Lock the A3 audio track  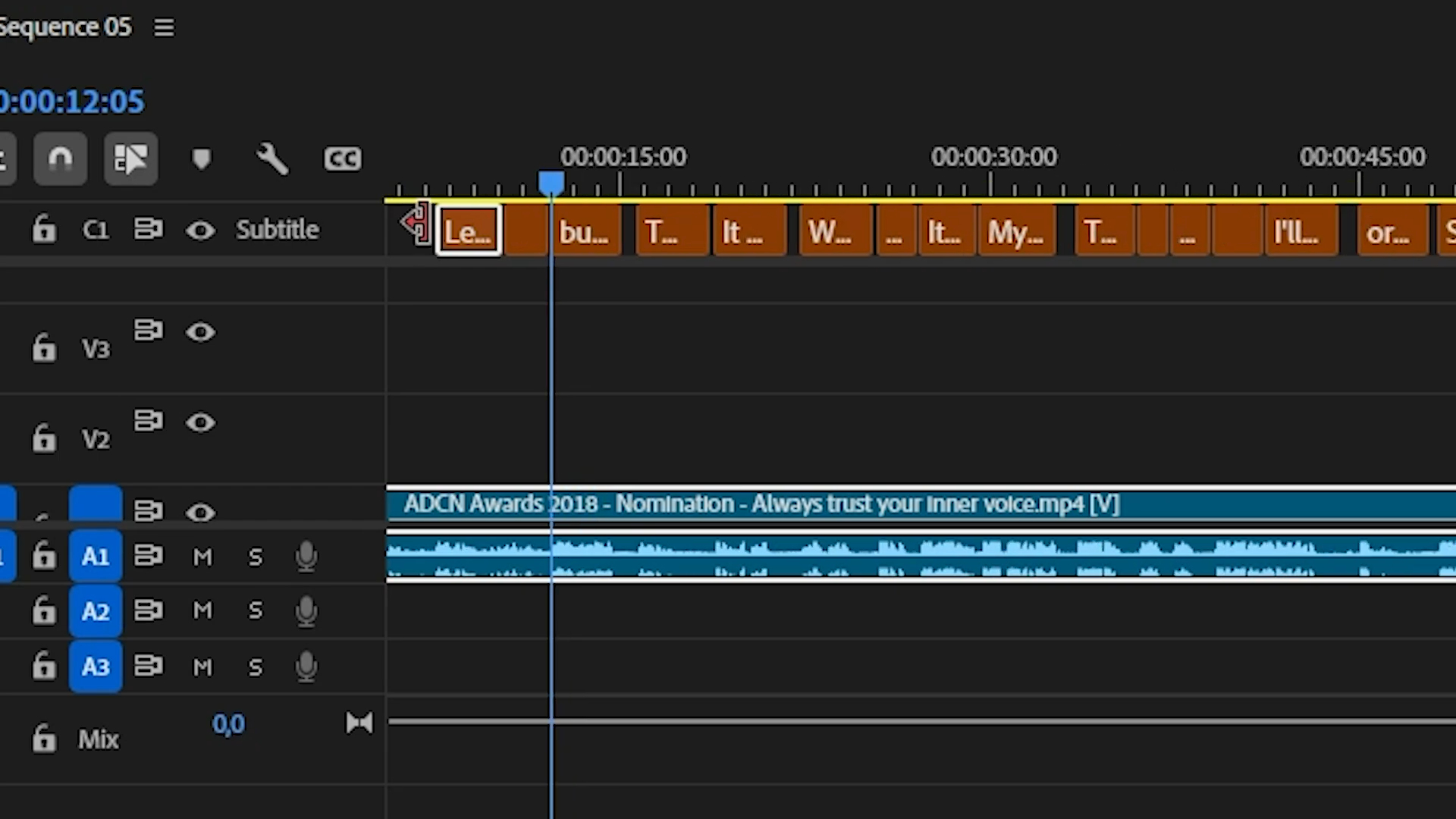click(43, 667)
